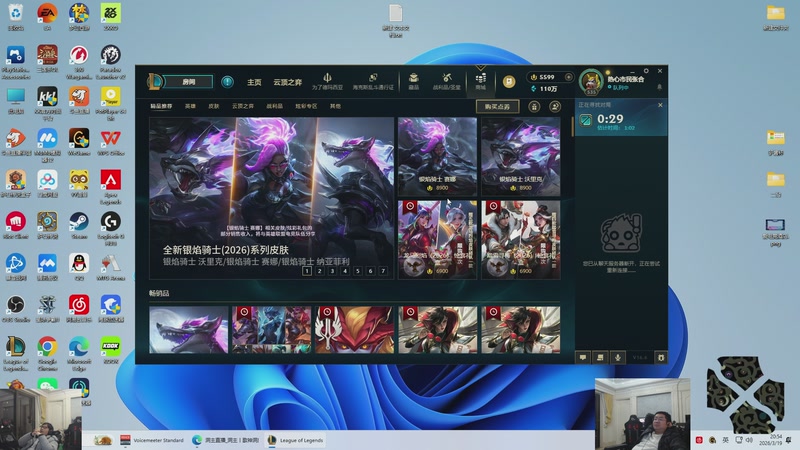Click the bug report icon at client bottom
Viewport: 800px width, 450px height.
pyautogui.click(x=661, y=357)
